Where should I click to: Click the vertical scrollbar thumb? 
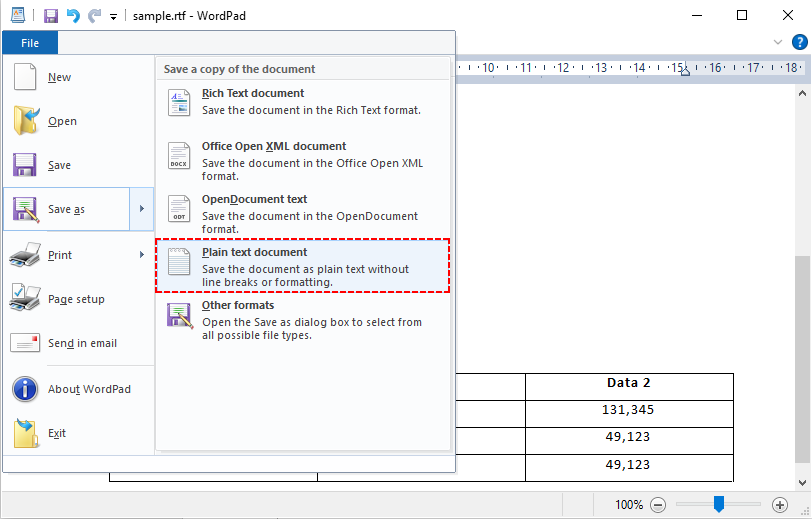(802, 358)
